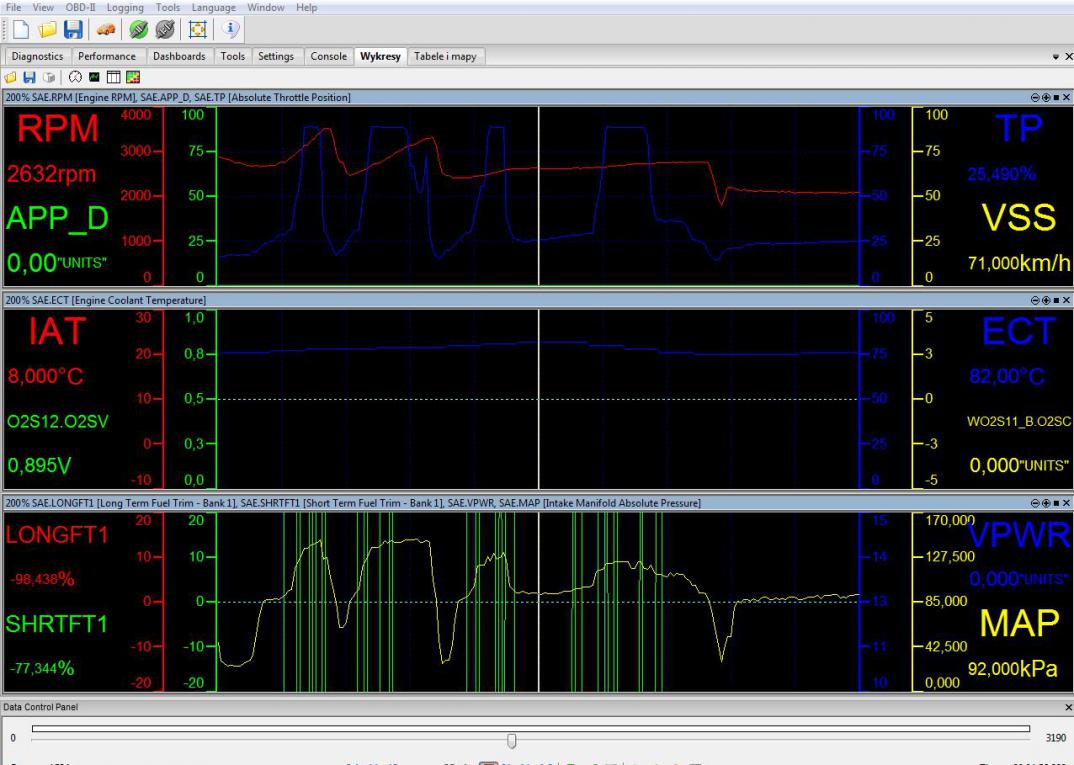Click the colored map icon in chart toolbar
This screenshot has width=1074, height=765.
point(131,77)
